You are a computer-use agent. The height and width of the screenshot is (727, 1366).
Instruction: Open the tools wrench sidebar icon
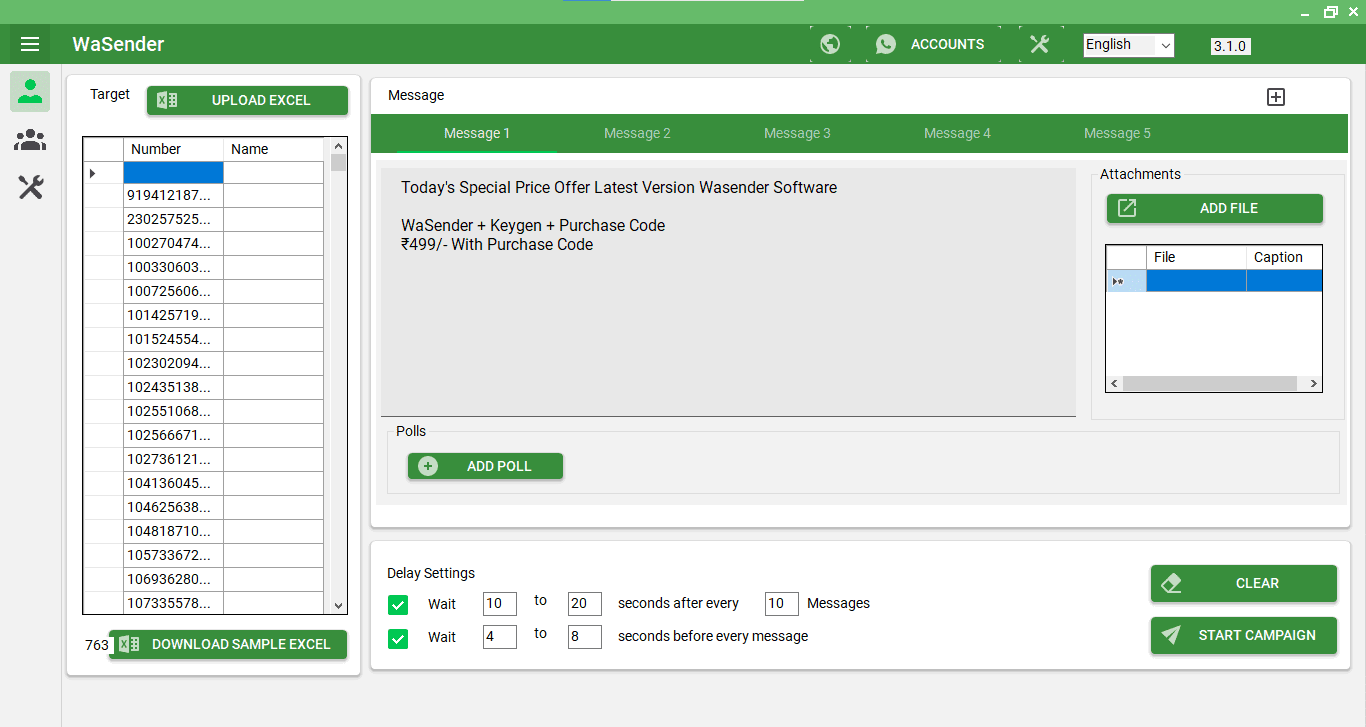30,187
